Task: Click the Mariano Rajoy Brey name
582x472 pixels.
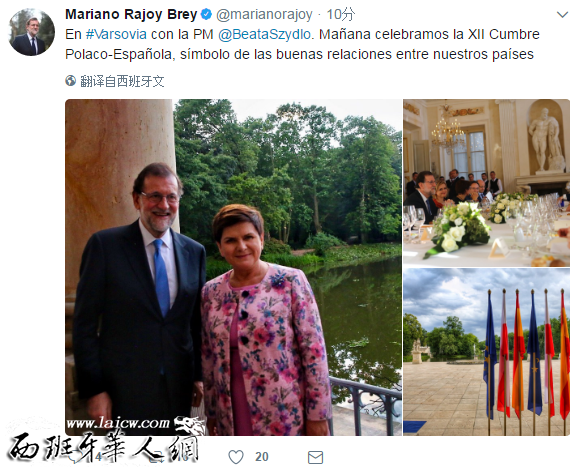Action: tap(131, 14)
